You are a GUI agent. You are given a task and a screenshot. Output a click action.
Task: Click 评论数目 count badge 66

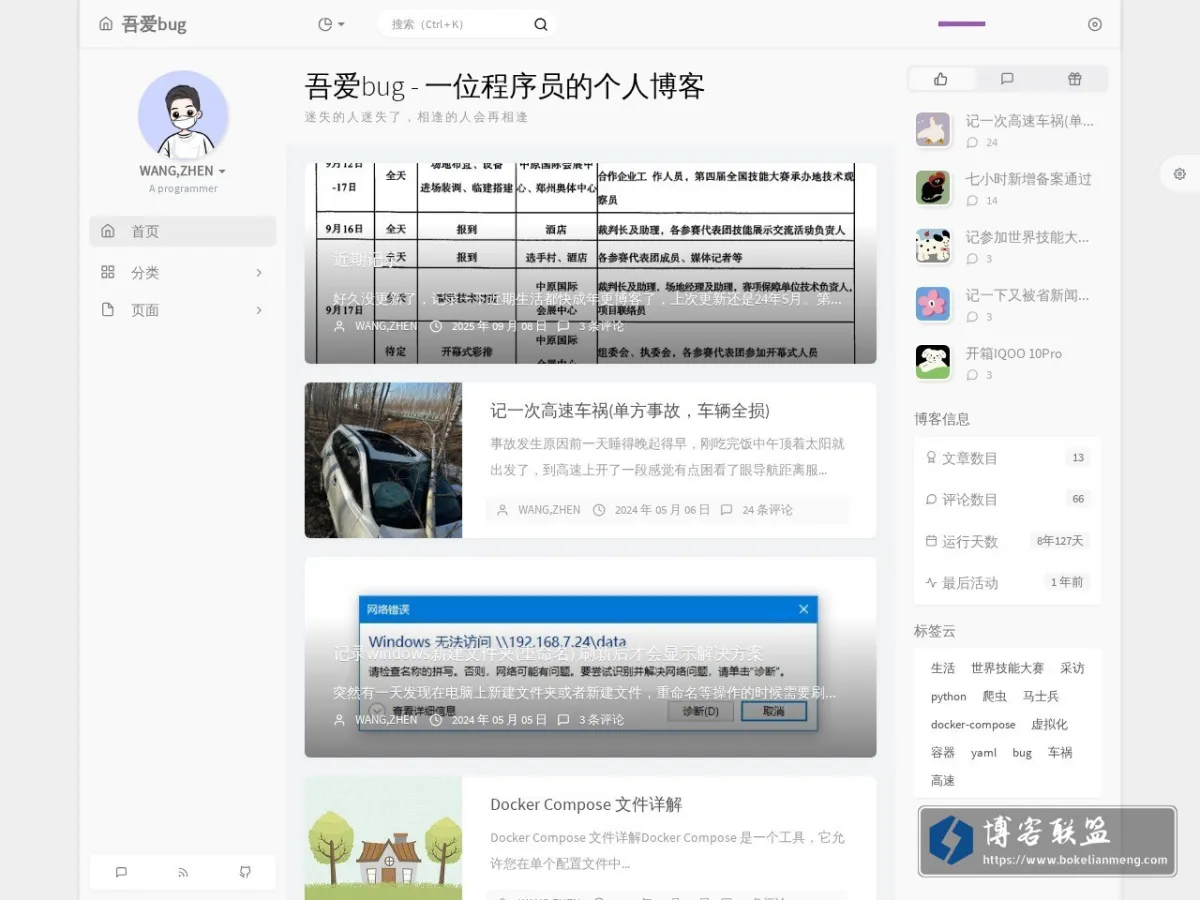click(1077, 499)
